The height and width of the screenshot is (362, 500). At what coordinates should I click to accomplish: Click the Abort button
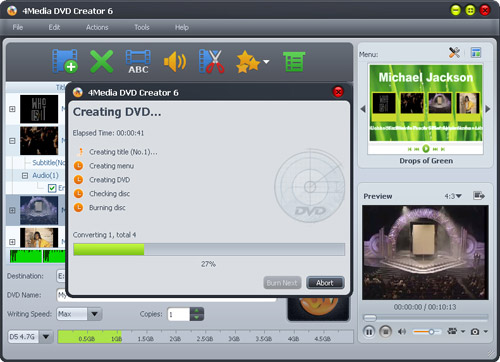pyautogui.click(x=325, y=283)
